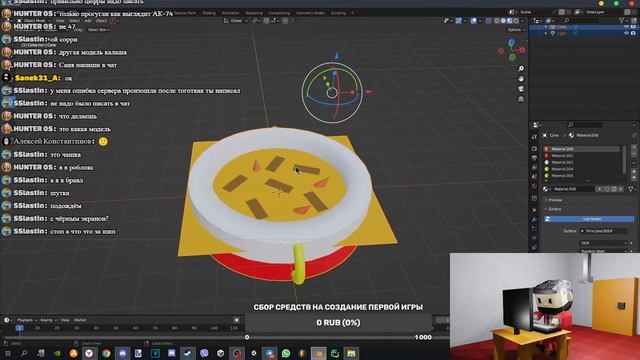640x360 pixels.
Task: Open the Options dropdown in viewport
Action: 516,30
